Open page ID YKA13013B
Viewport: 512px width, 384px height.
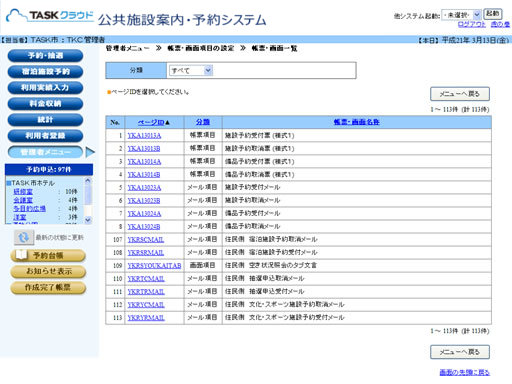click(x=144, y=149)
